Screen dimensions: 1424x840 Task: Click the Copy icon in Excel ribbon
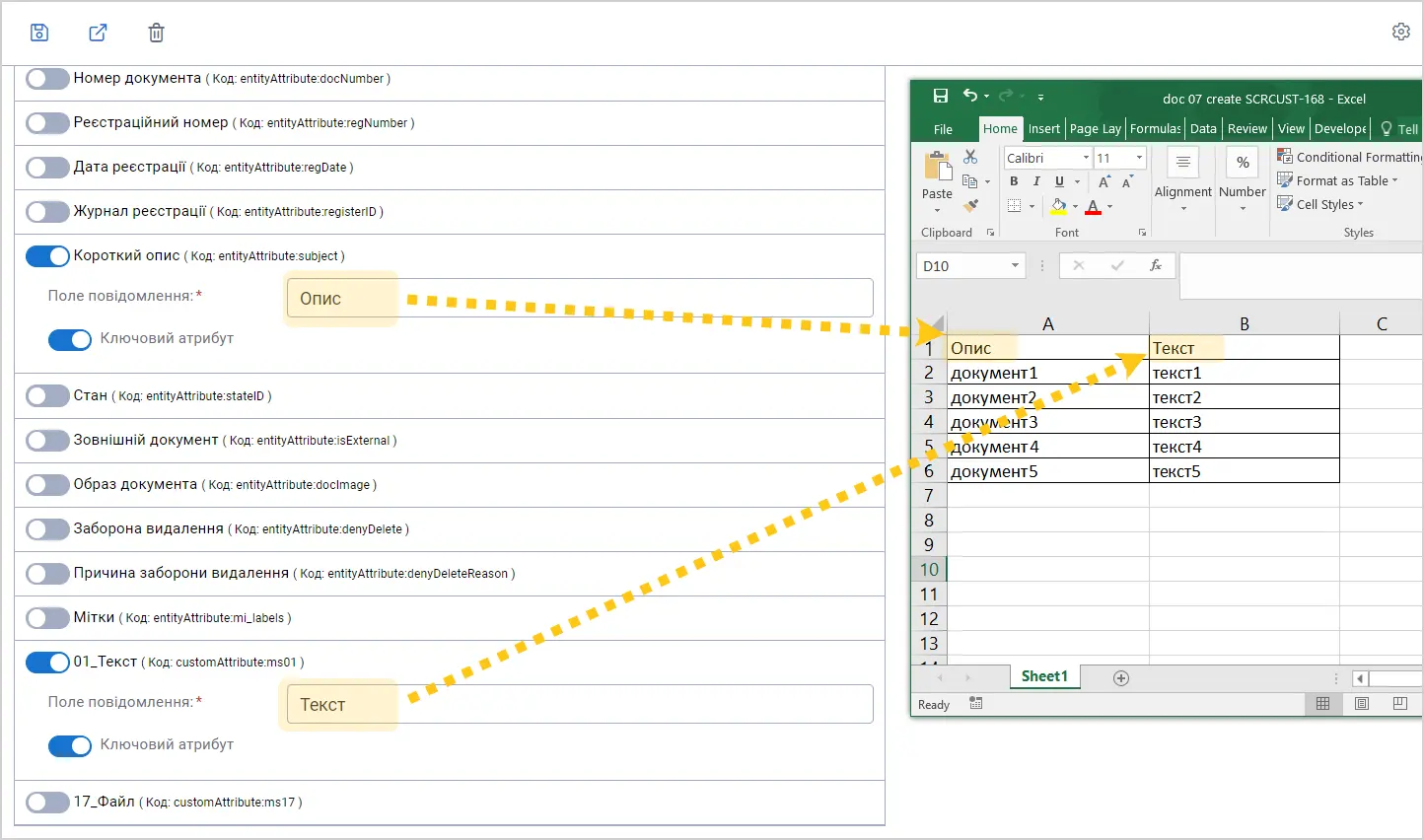(x=970, y=181)
